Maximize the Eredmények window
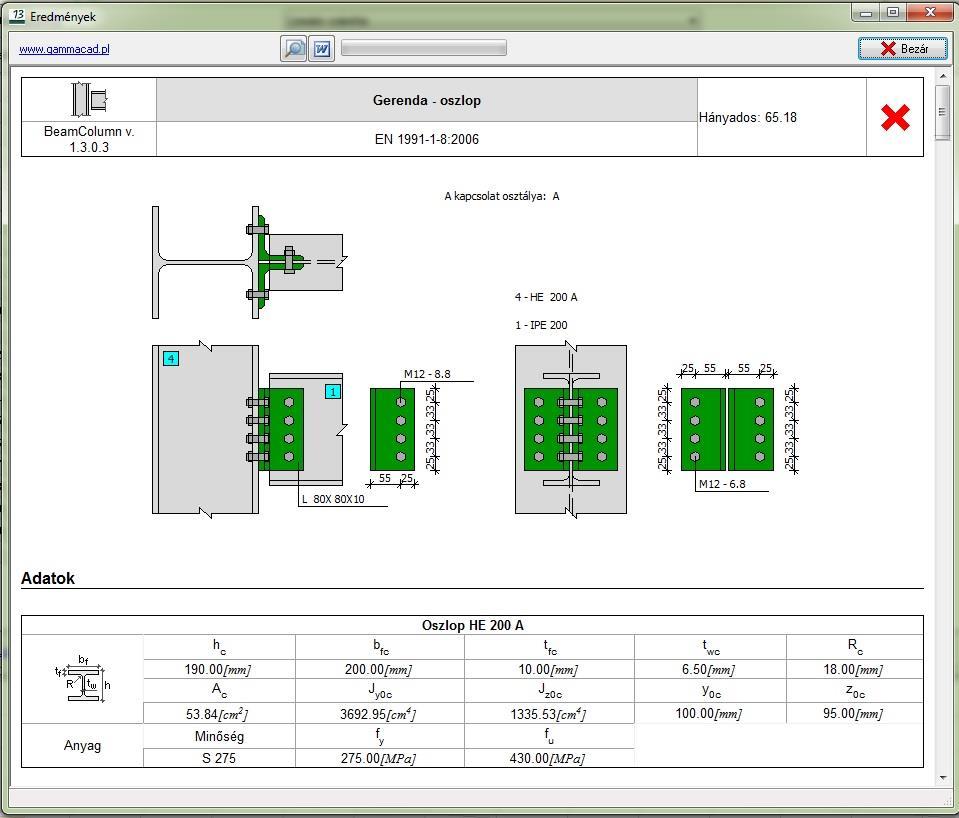Image resolution: width=959 pixels, height=818 pixels. (893, 13)
